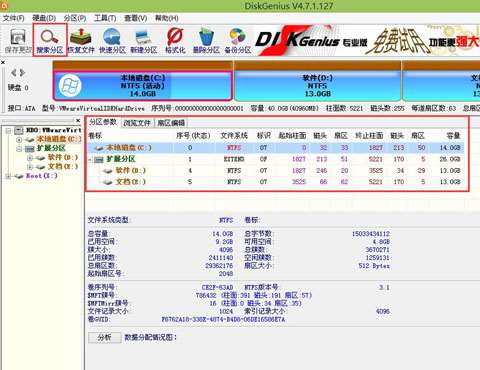This screenshot has height=370, width=480.
Task: Expand Boot(X:) in the left tree
Action: [x=9, y=176]
